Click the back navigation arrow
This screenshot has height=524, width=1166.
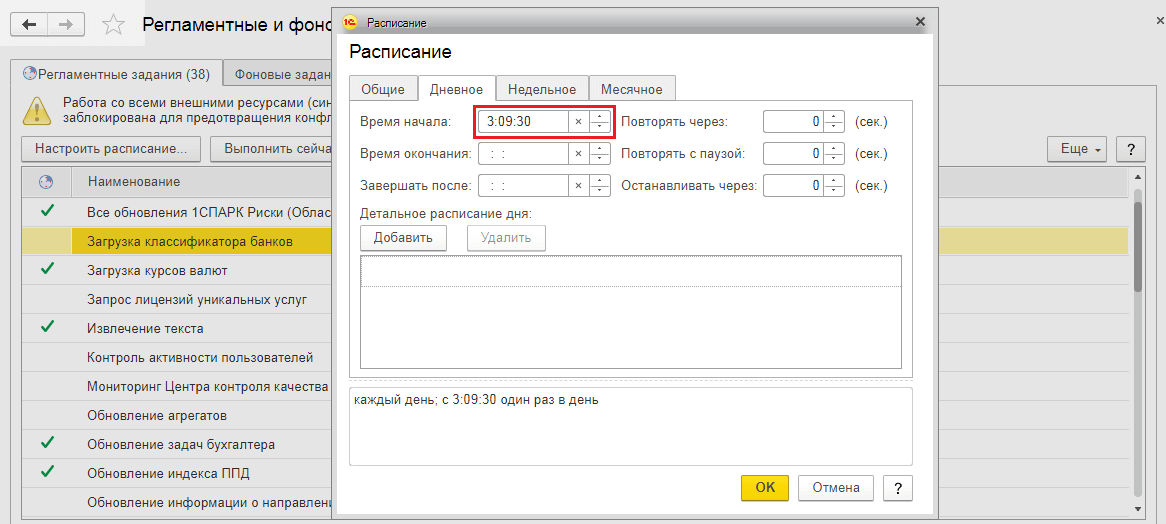[x=29, y=24]
